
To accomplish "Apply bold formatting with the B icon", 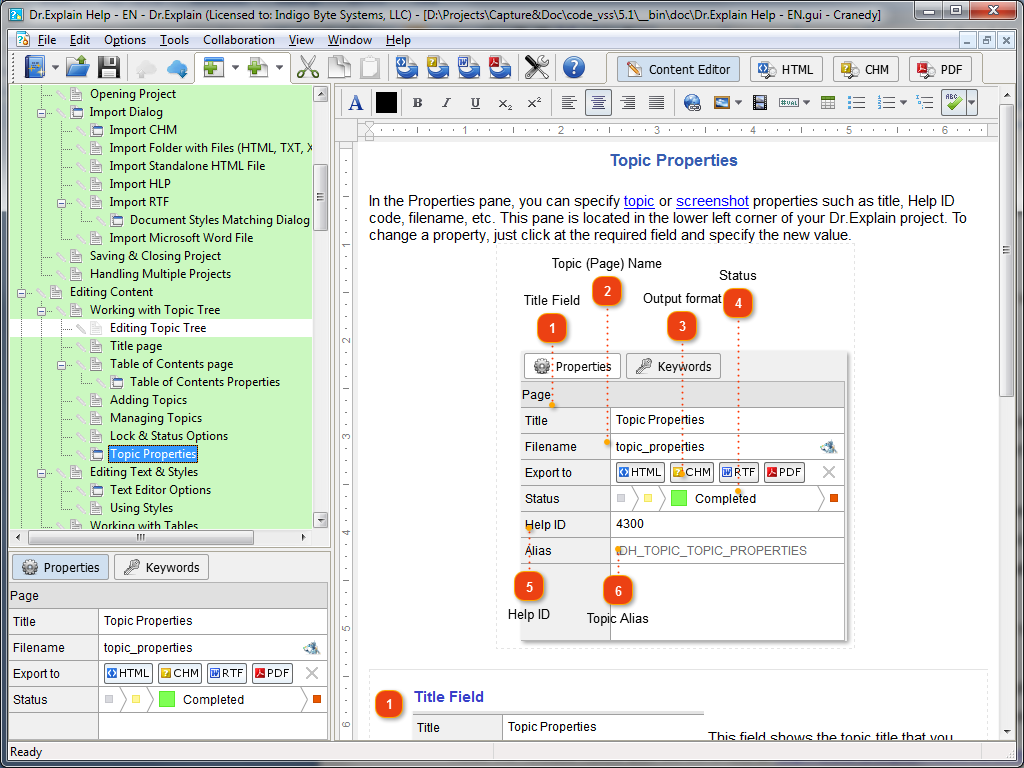I will (x=417, y=103).
